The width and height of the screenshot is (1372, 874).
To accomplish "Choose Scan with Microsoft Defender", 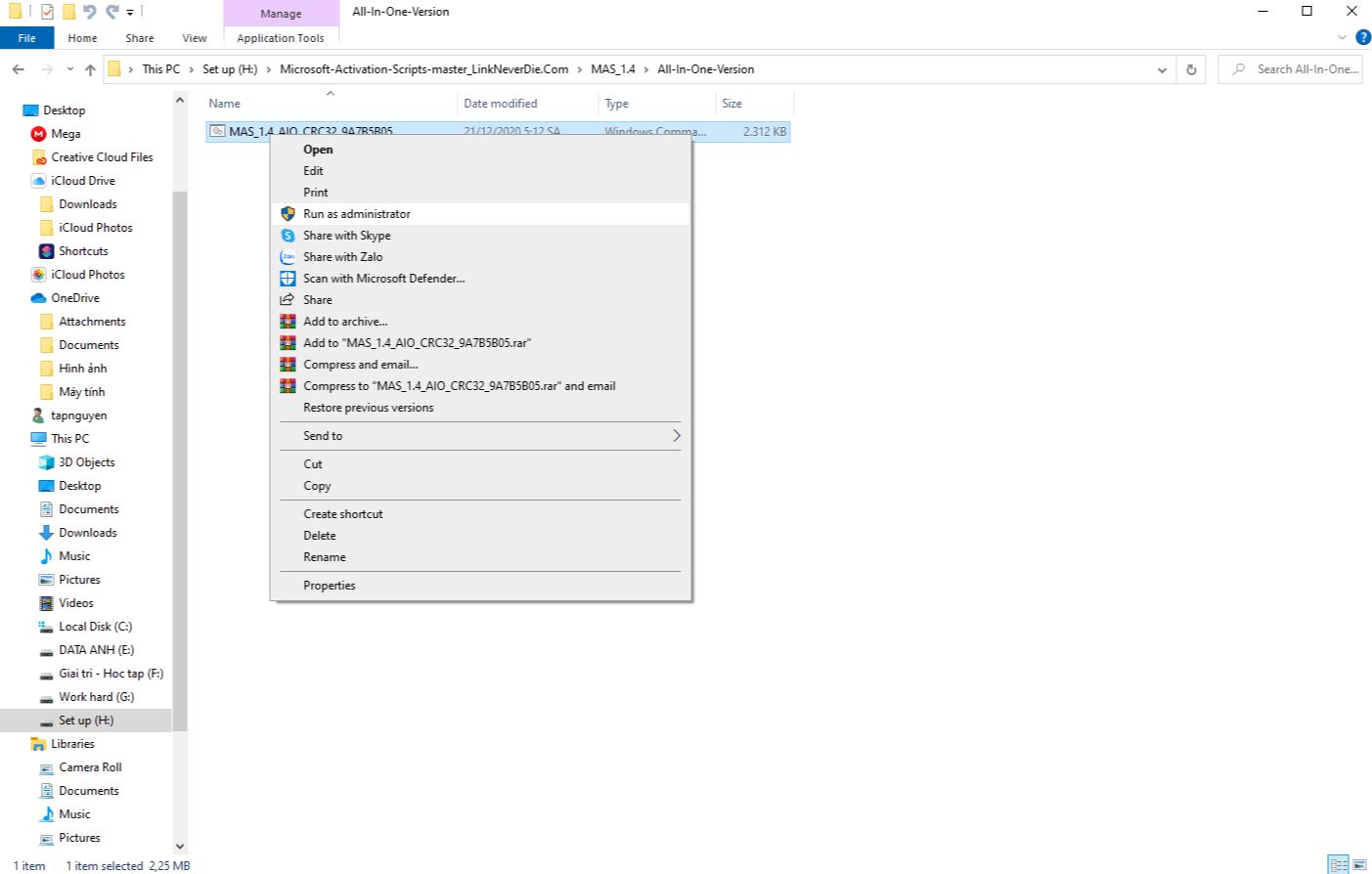I will 382,278.
